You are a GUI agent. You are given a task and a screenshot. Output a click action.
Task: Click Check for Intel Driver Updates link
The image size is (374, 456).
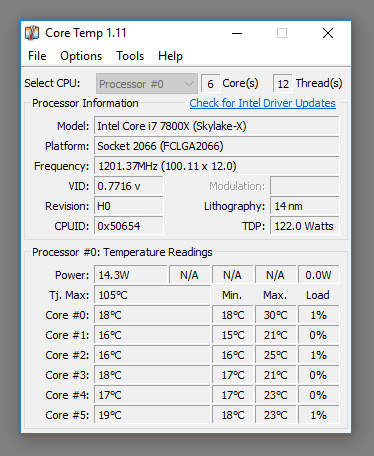coord(263,103)
